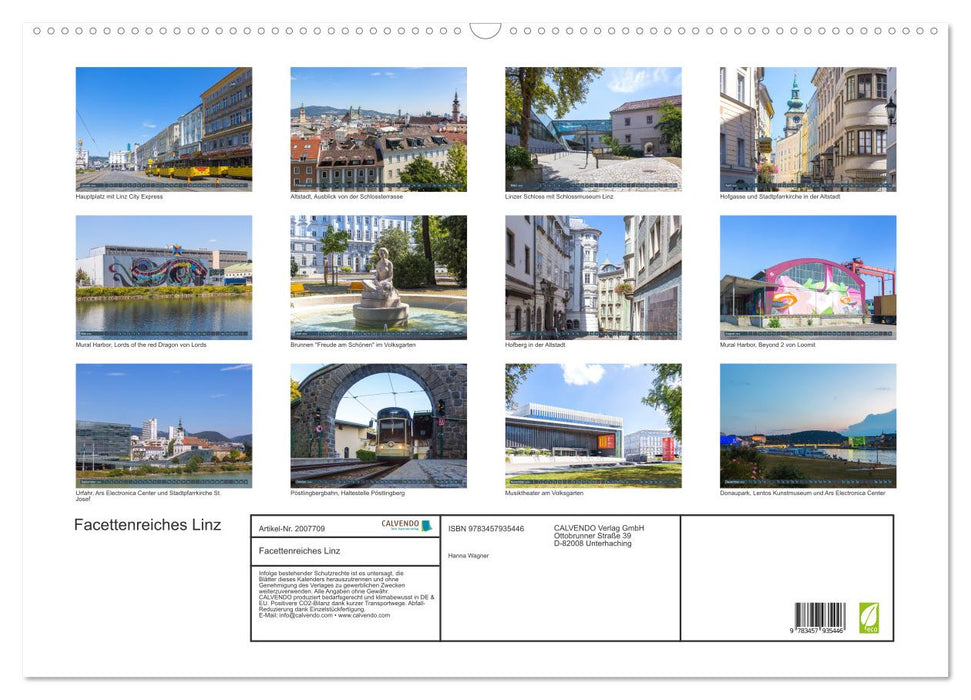This screenshot has height=700, width=971.
Task: Expand the Artikel-Nr. 2007709 info field
Action: pyautogui.click(x=292, y=527)
